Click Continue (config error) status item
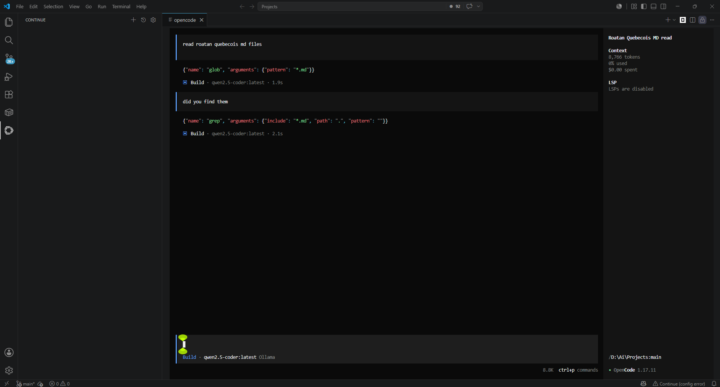720x387 pixels. tap(679, 384)
